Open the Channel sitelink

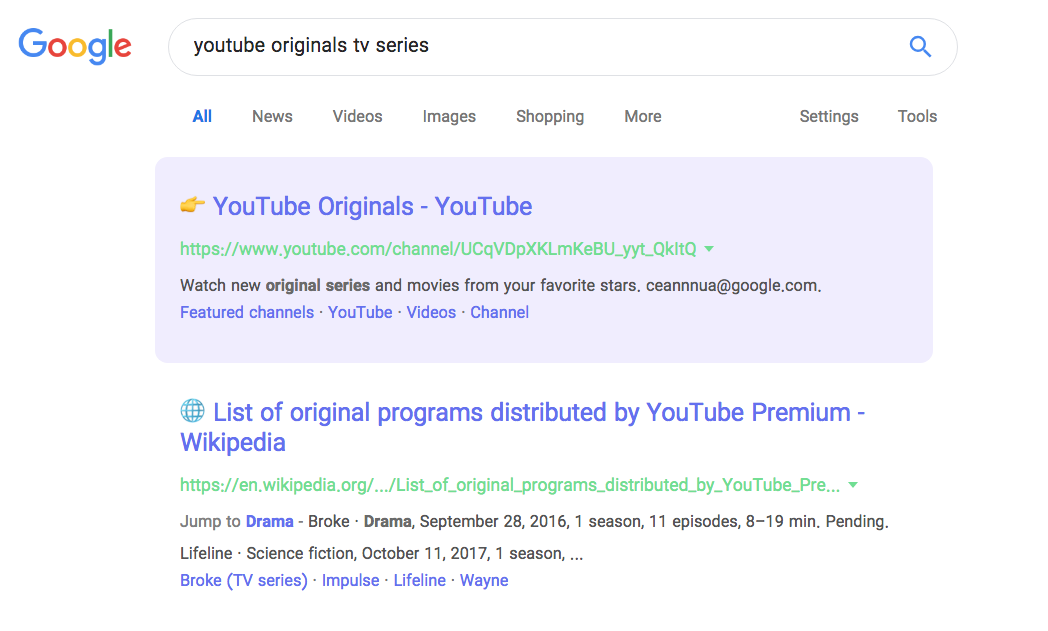tap(499, 312)
